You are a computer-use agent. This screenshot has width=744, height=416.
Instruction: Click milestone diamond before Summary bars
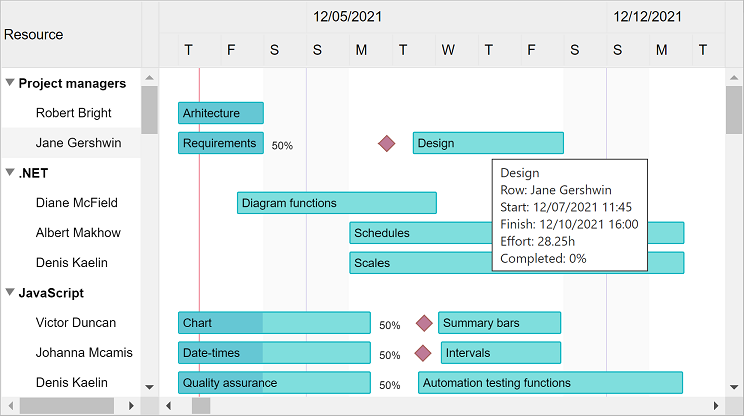(424, 323)
